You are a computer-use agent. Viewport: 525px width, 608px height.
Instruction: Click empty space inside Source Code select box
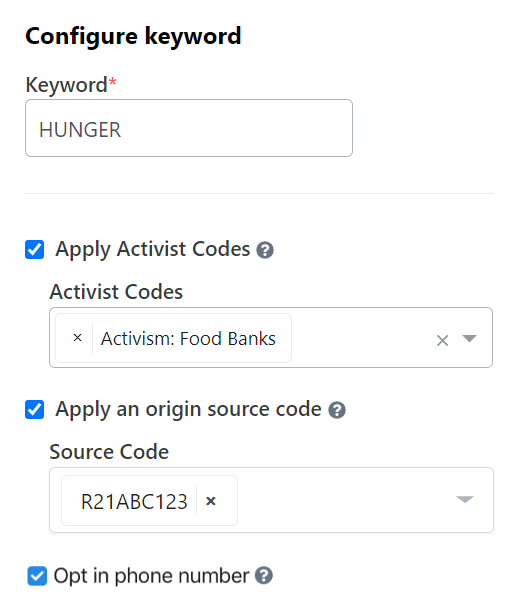pos(343,500)
